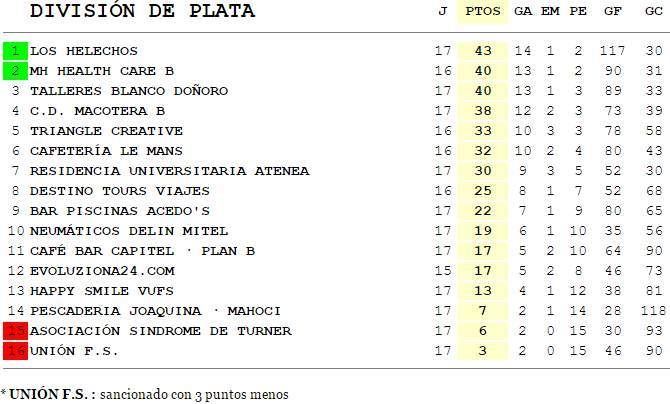The width and height of the screenshot is (670, 404).
Task: Click the green position 1 badge
Action: click(x=15, y=51)
